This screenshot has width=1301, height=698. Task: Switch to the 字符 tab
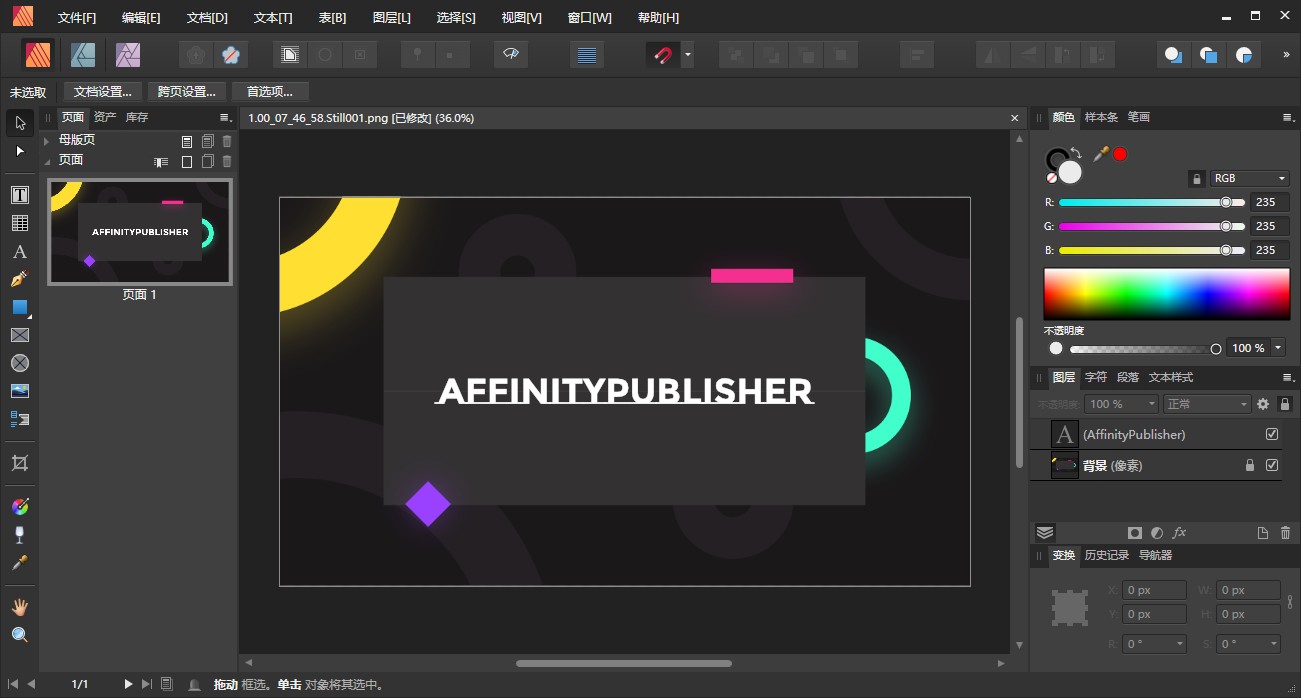tap(1096, 377)
